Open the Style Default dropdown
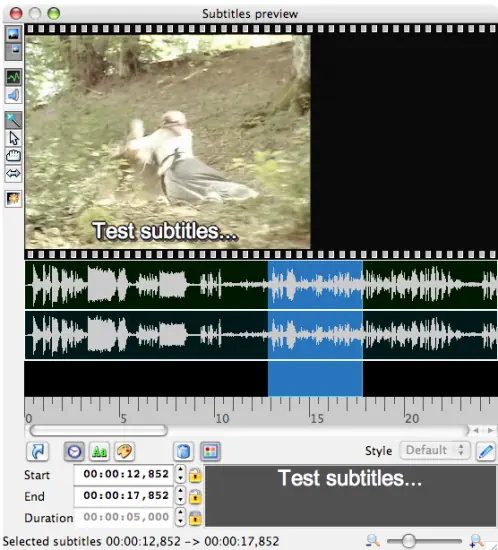 click(435, 450)
